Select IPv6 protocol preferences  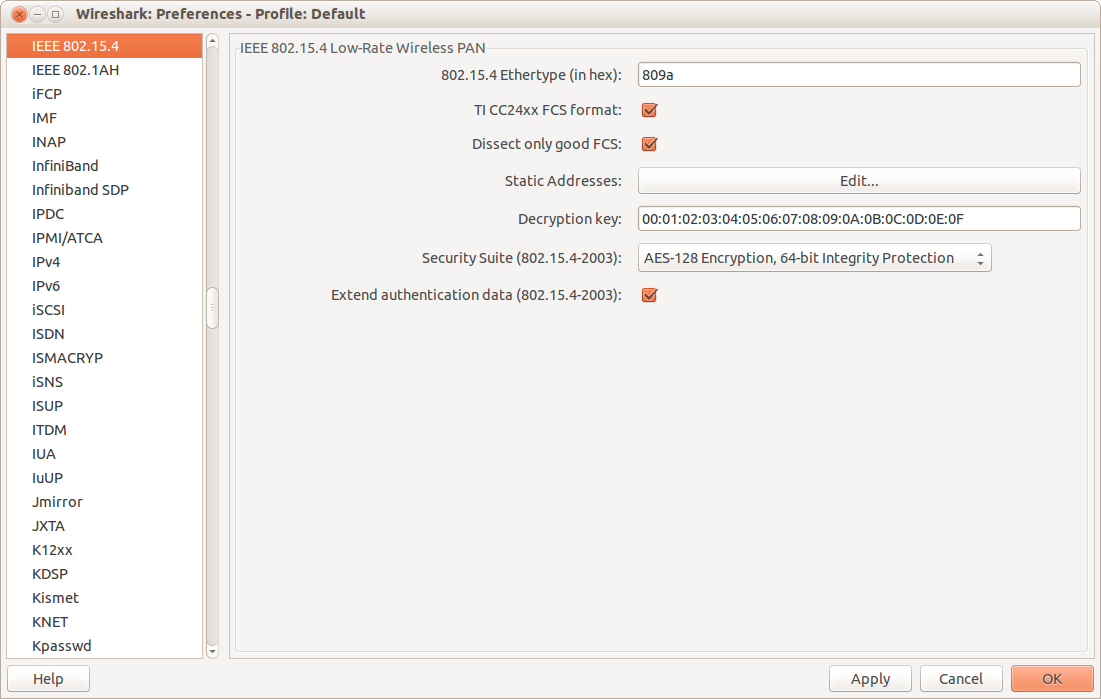tap(46, 286)
